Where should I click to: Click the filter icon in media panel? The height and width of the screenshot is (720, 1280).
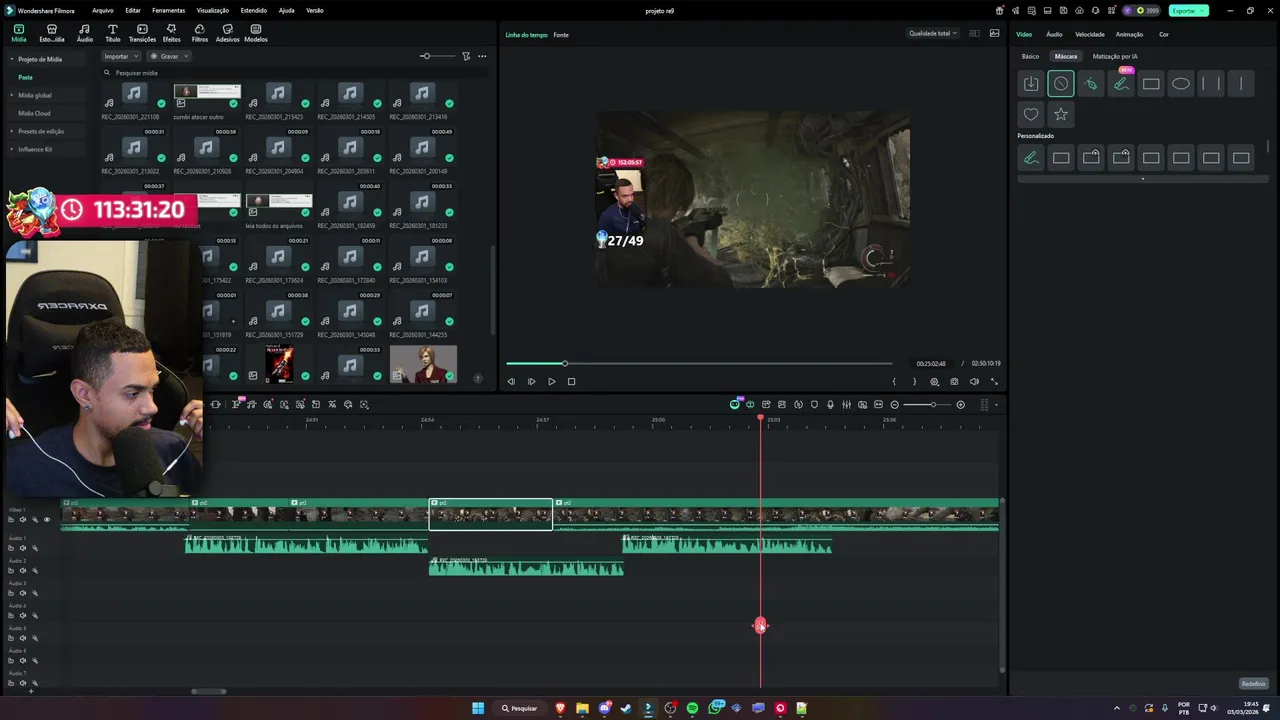[466, 56]
